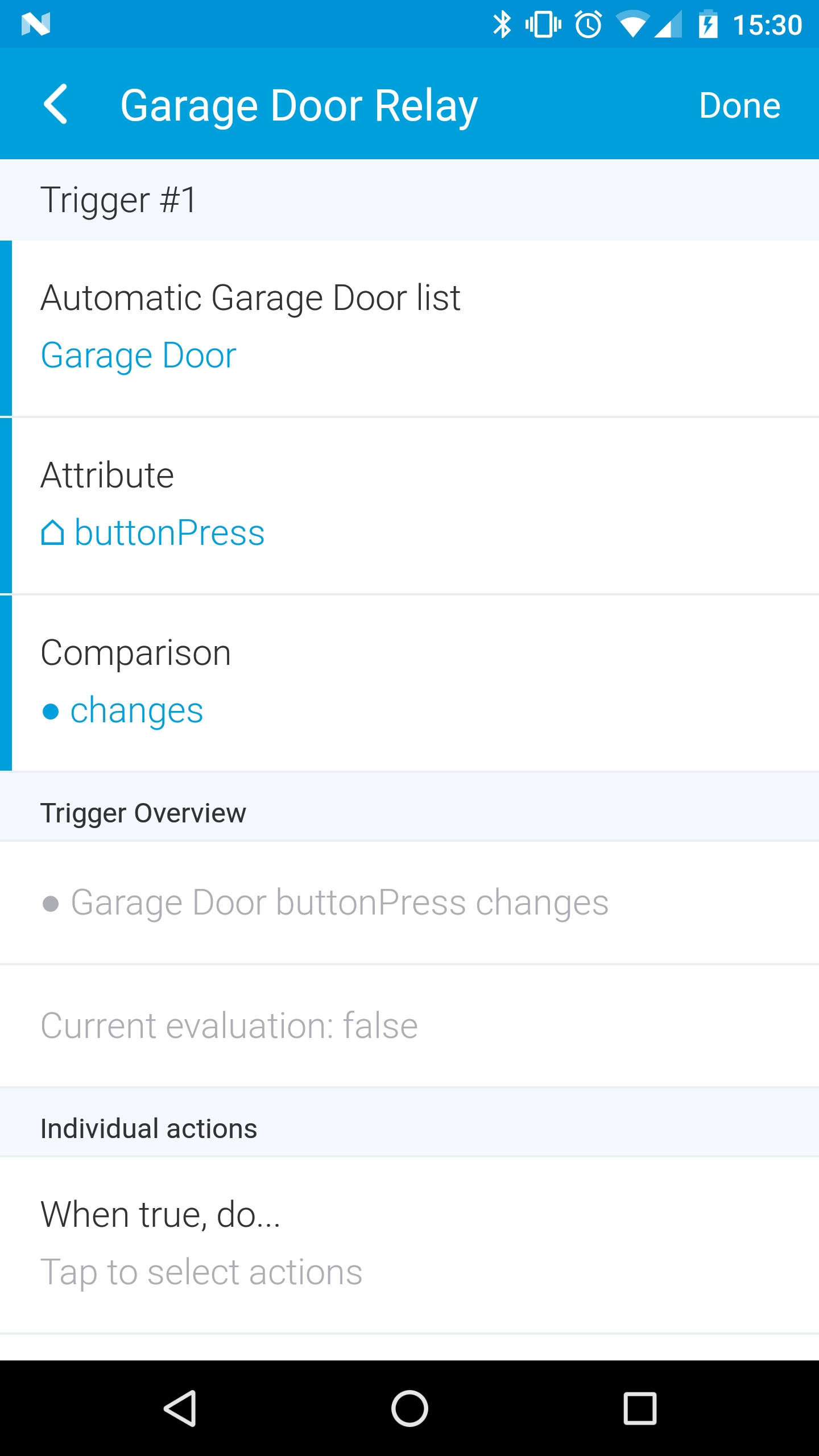Tap the house icon beside buttonPress
Viewport: 819px width, 1456px height.
pyautogui.click(x=52, y=533)
